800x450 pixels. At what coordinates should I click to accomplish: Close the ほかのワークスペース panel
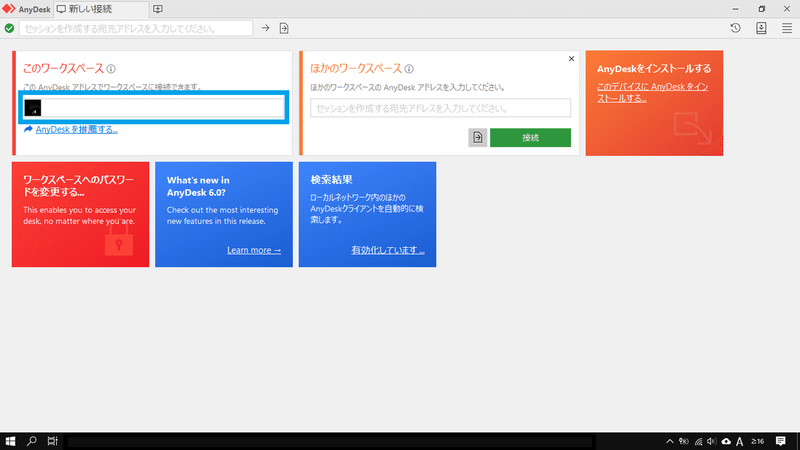(x=571, y=59)
